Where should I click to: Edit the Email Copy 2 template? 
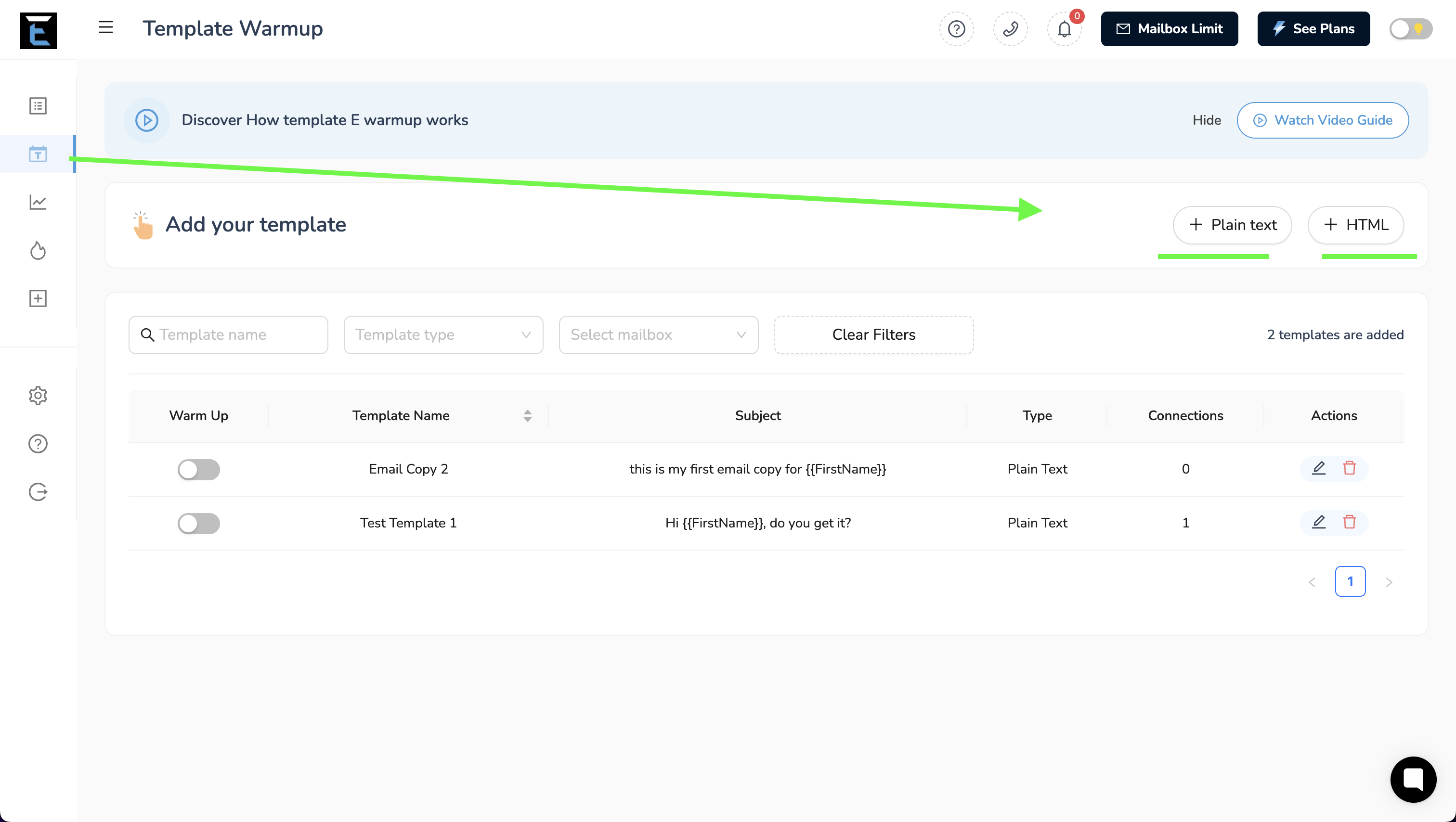click(x=1318, y=468)
